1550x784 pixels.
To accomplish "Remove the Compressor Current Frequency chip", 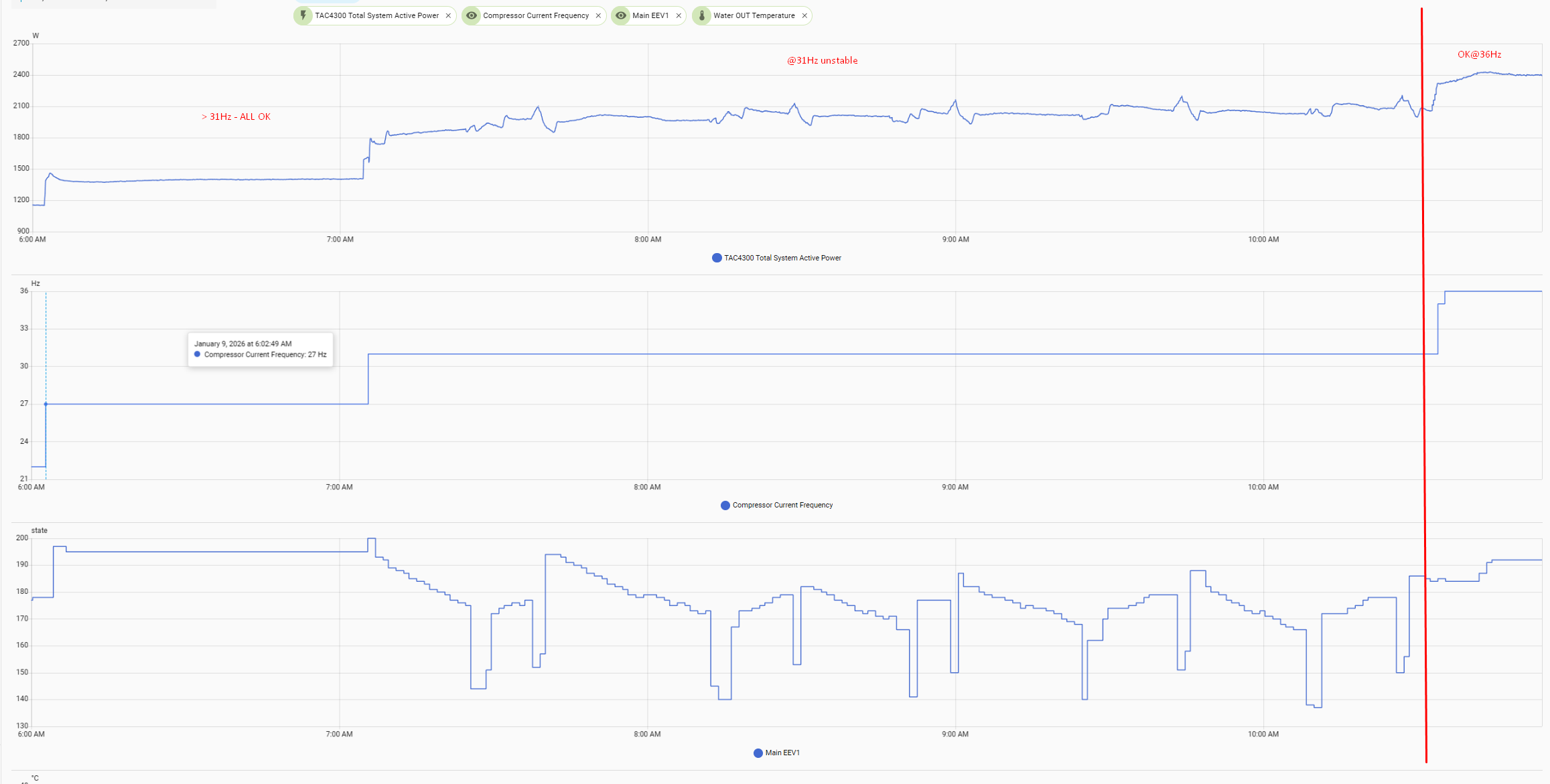I will pos(598,15).
